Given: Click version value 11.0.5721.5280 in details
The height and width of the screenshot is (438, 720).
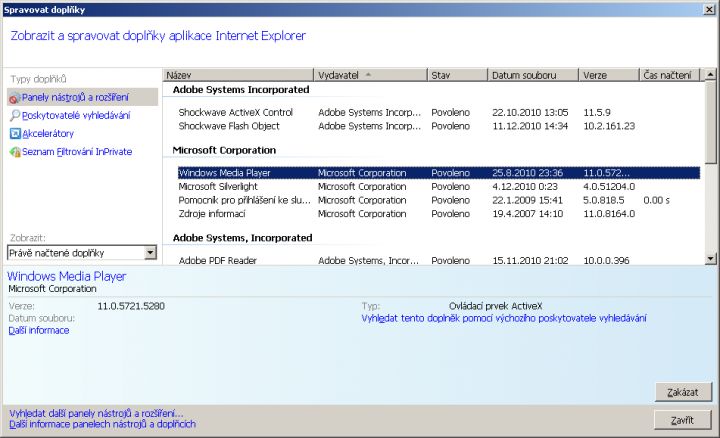Looking at the screenshot, I should click(x=131, y=306).
